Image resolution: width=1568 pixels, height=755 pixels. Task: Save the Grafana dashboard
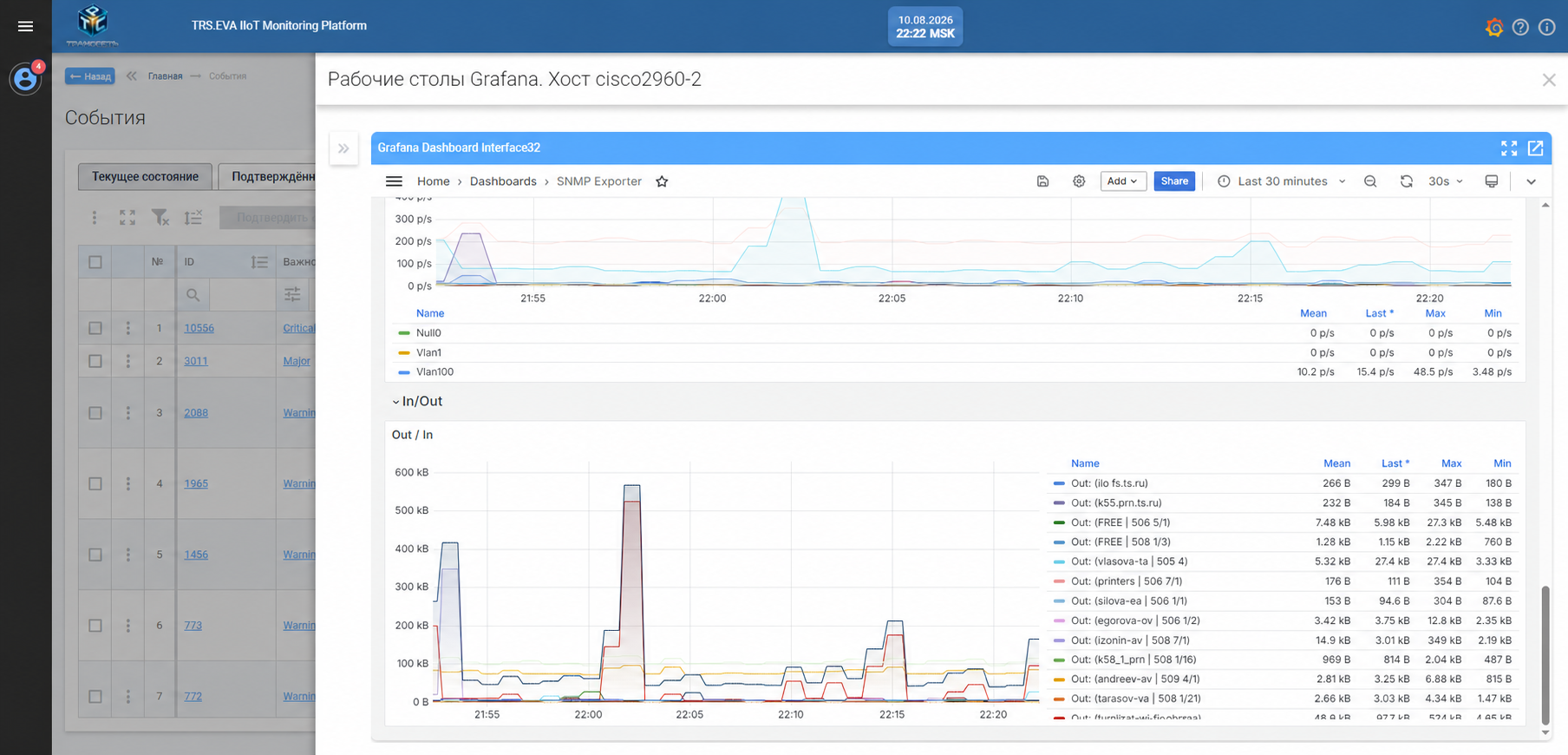point(1042,181)
